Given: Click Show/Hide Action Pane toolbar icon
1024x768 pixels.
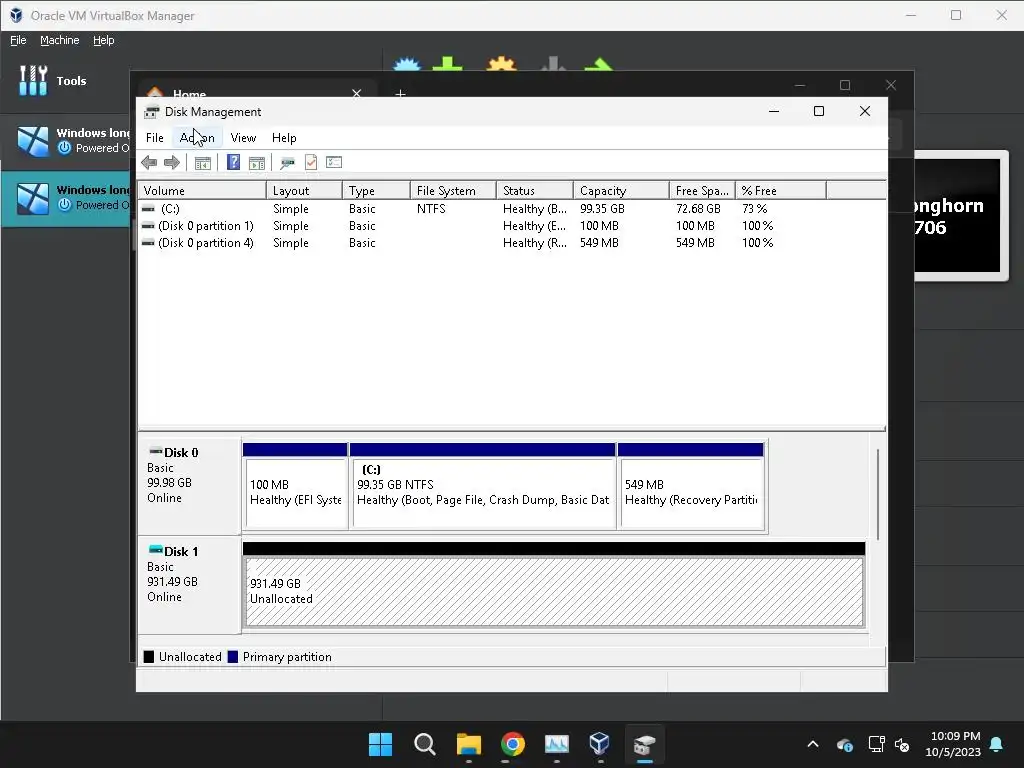Looking at the screenshot, I should (257, 163).
